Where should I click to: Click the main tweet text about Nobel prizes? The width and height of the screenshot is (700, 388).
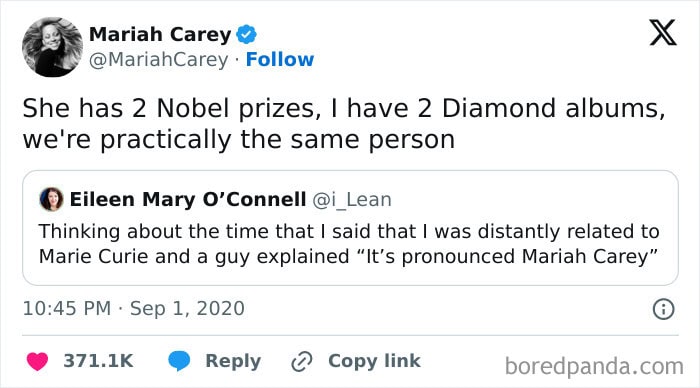[344, 124]
